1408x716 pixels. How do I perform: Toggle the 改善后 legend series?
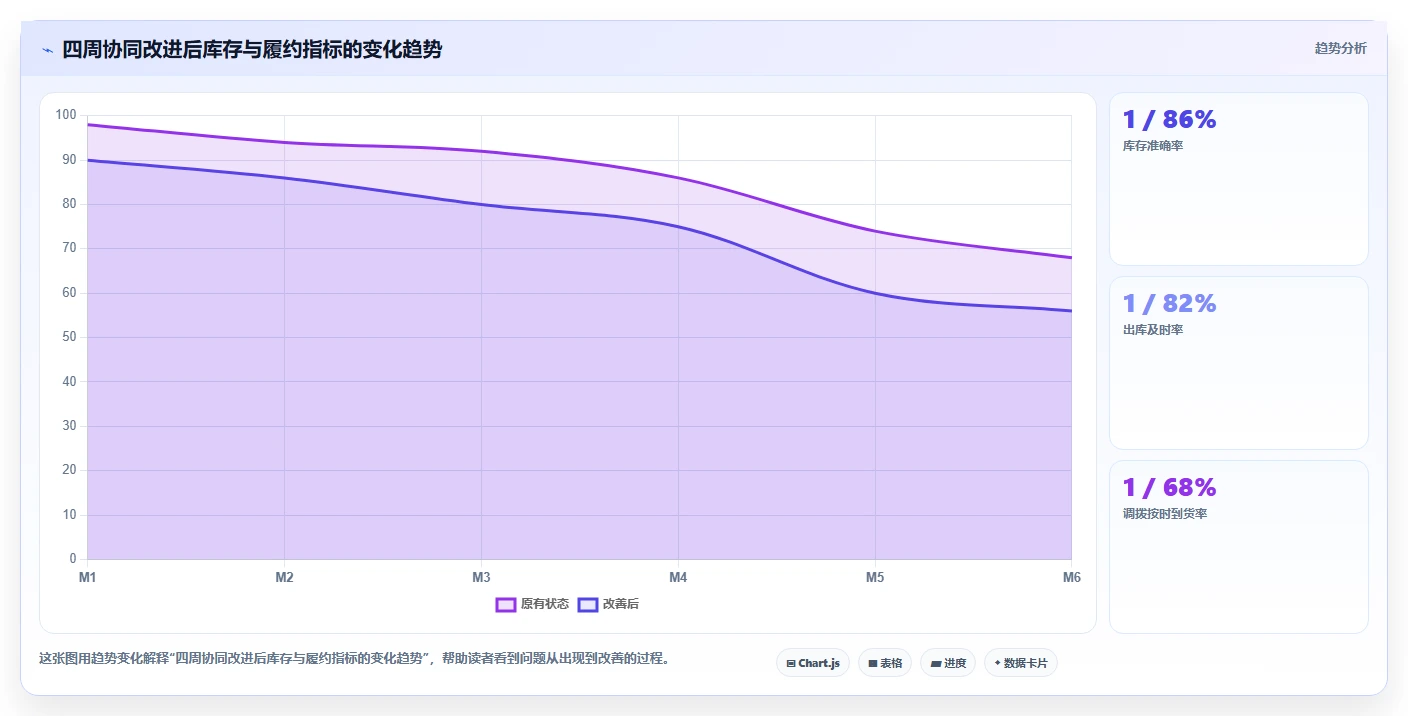608,604
